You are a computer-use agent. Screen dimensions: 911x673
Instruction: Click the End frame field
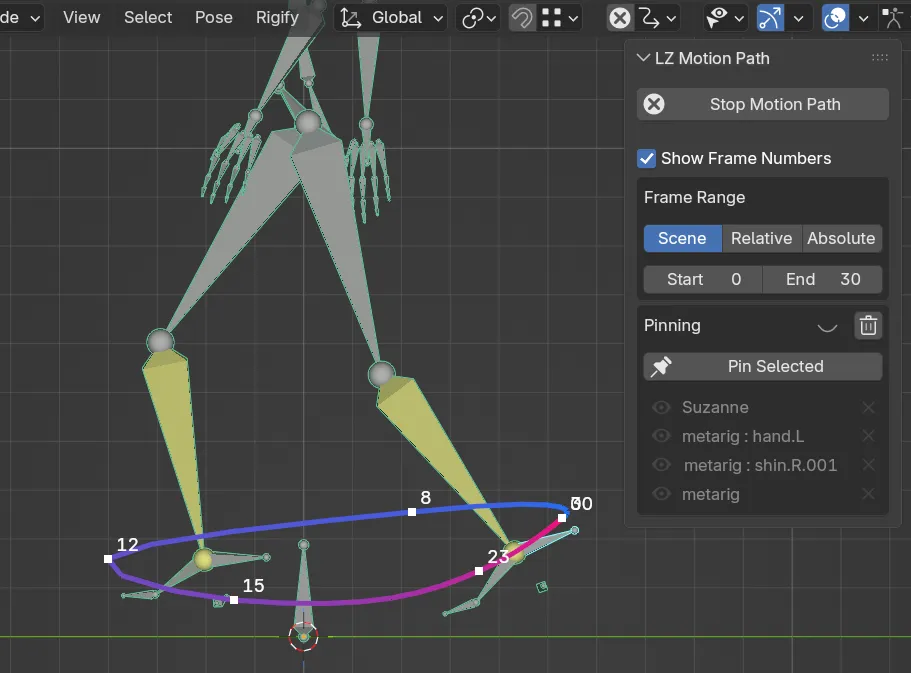[x=823, y=280]
